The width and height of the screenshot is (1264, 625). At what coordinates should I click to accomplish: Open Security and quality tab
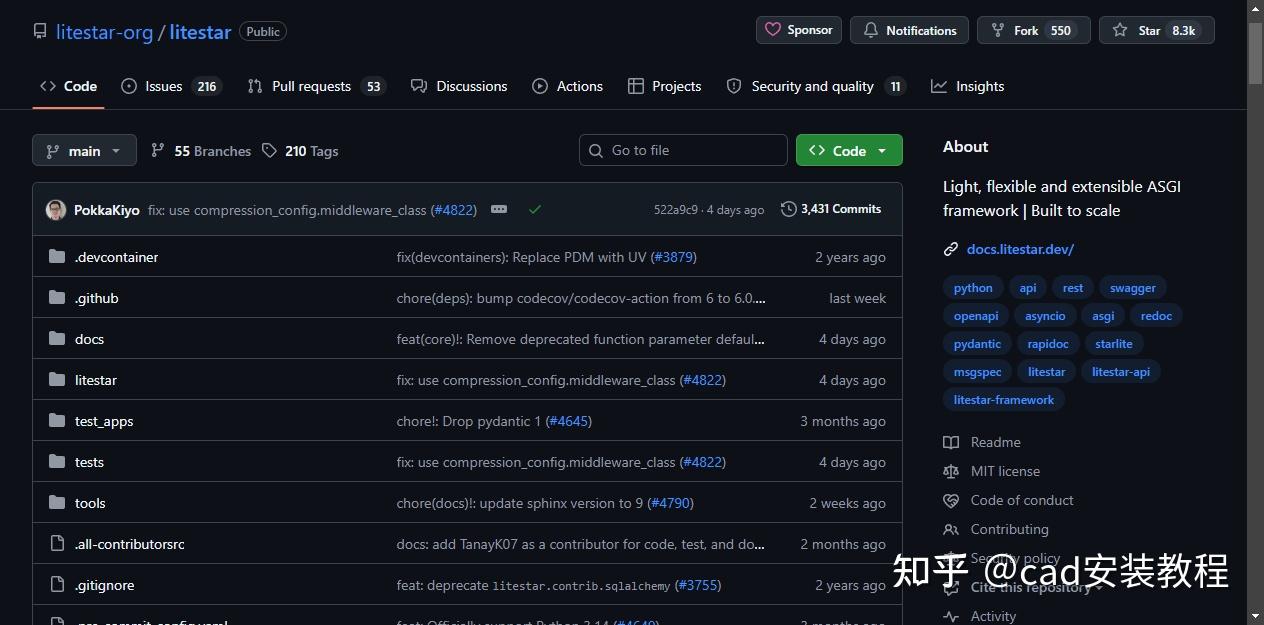click(x=816, y=86)
